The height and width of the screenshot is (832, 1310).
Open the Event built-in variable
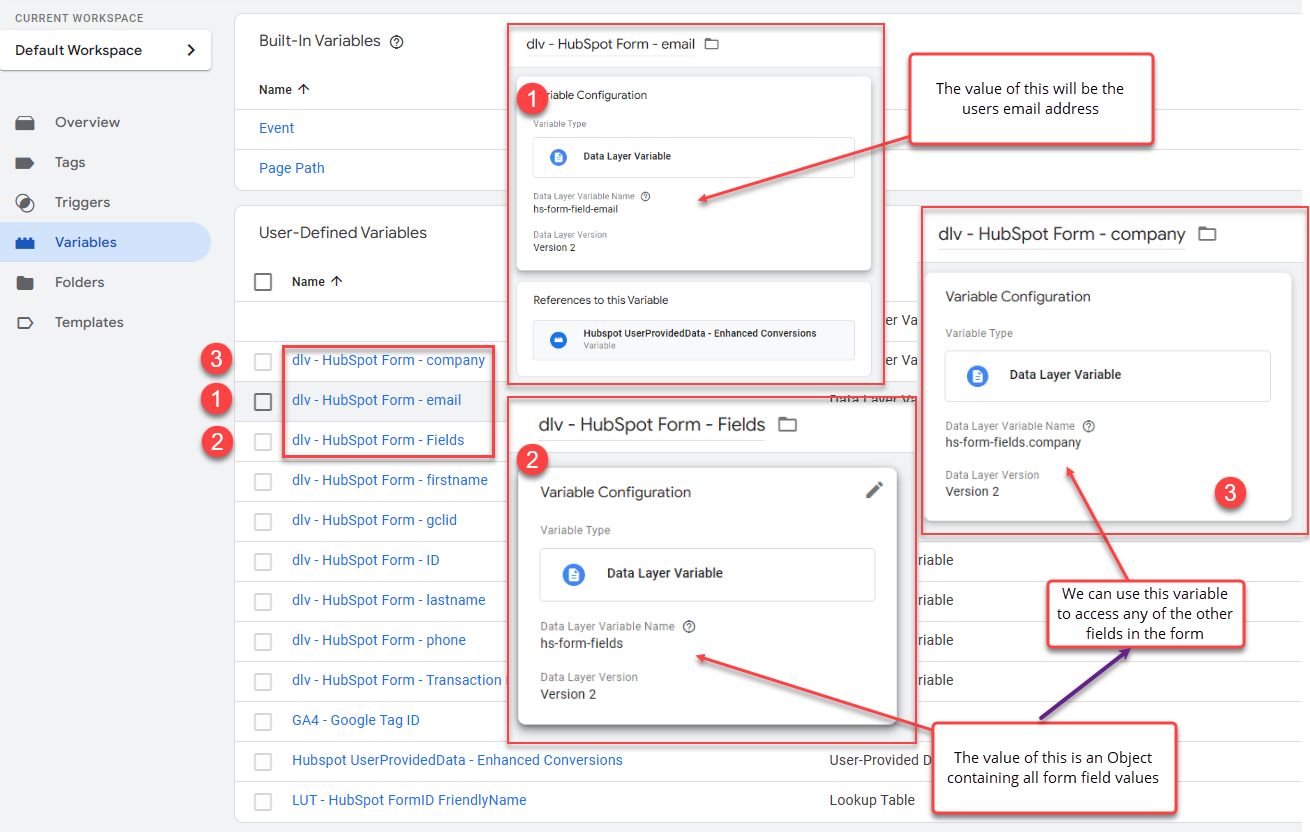(x=276, y=128)
